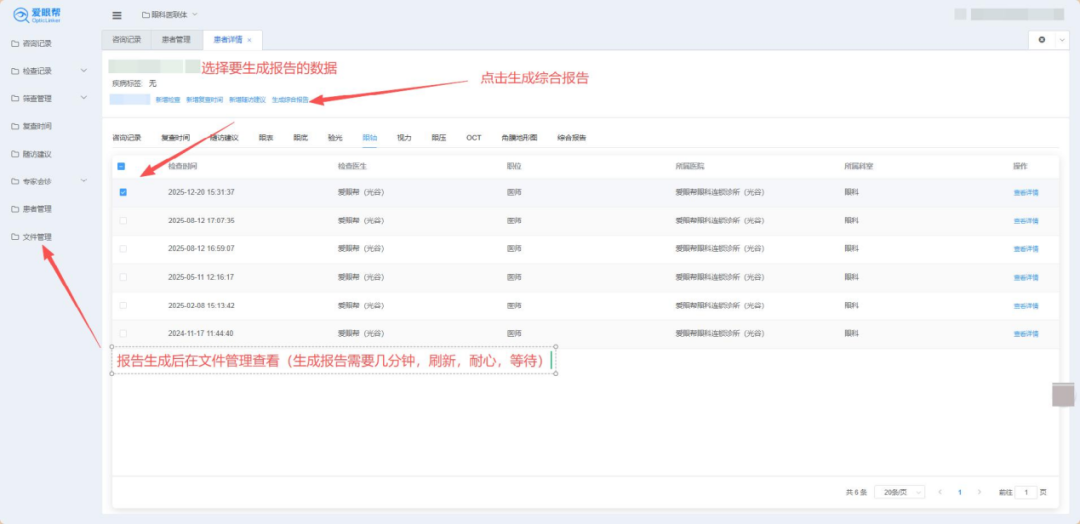Click 生成综合报告 link

pyautogui.click(x=290, y=100)
